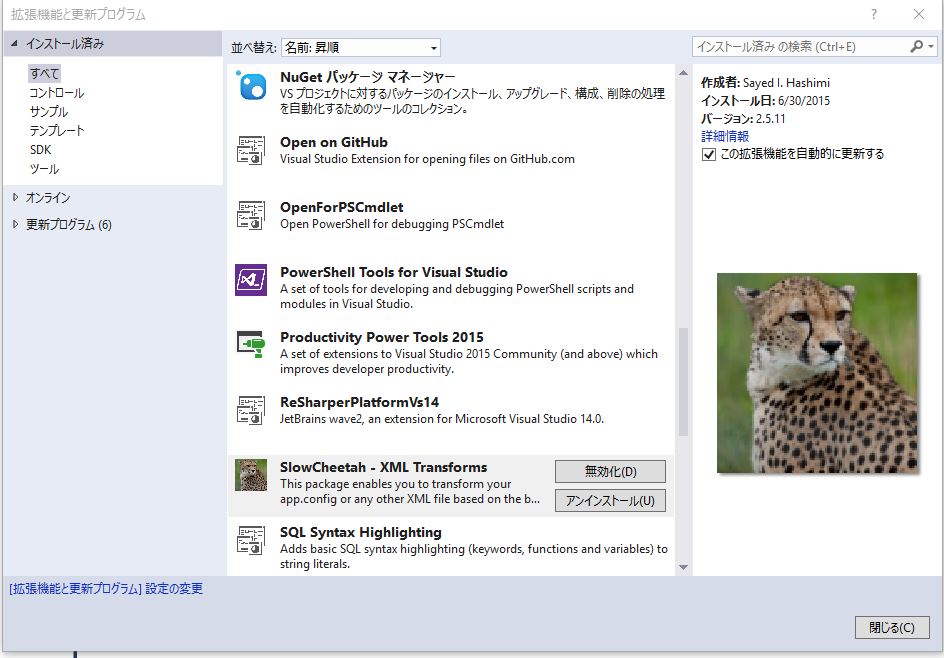Click the scroll down arrow of list

pyautogui.click(x=683, y=567)
